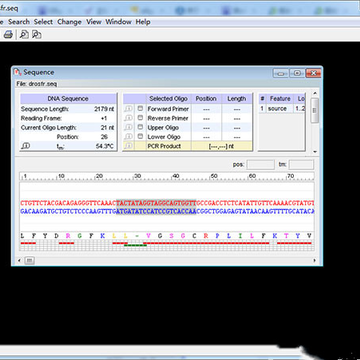Click the info icon beside Reverse Primer
Image resolution: width=360 pixels, height=360 pixels.
coord(129,118)
